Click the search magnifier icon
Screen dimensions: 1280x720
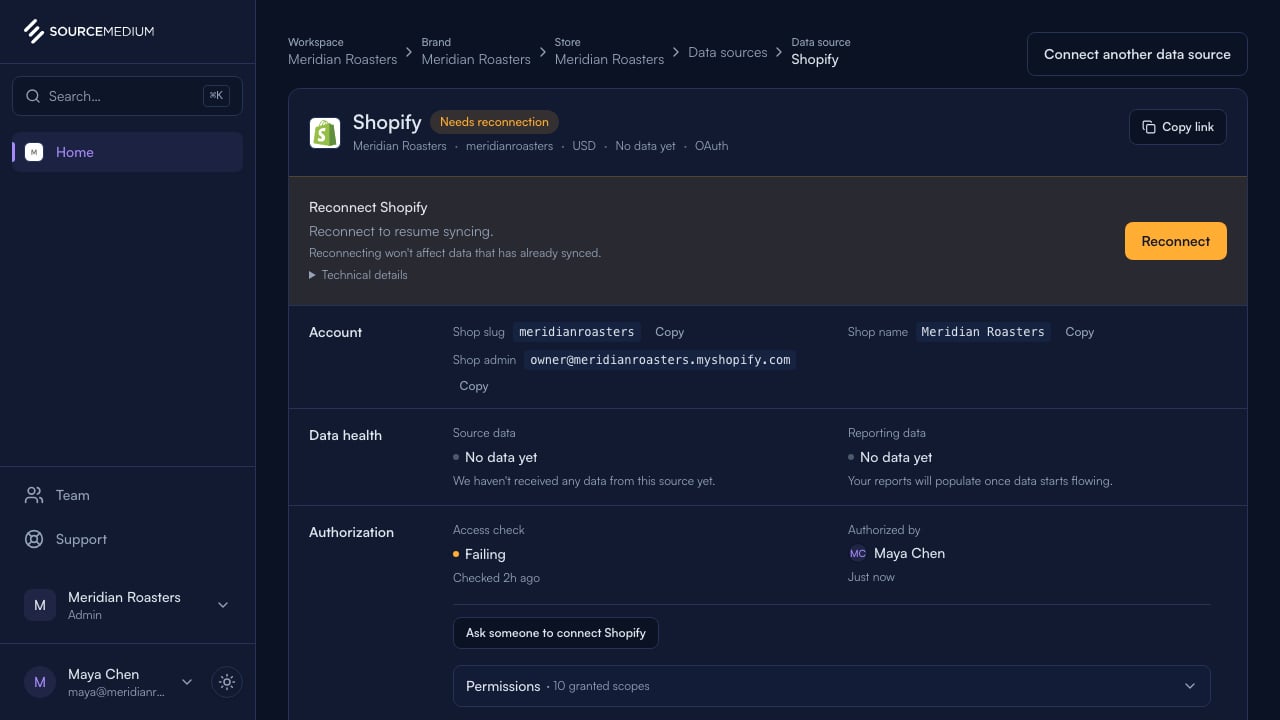(x=32, y=96)
